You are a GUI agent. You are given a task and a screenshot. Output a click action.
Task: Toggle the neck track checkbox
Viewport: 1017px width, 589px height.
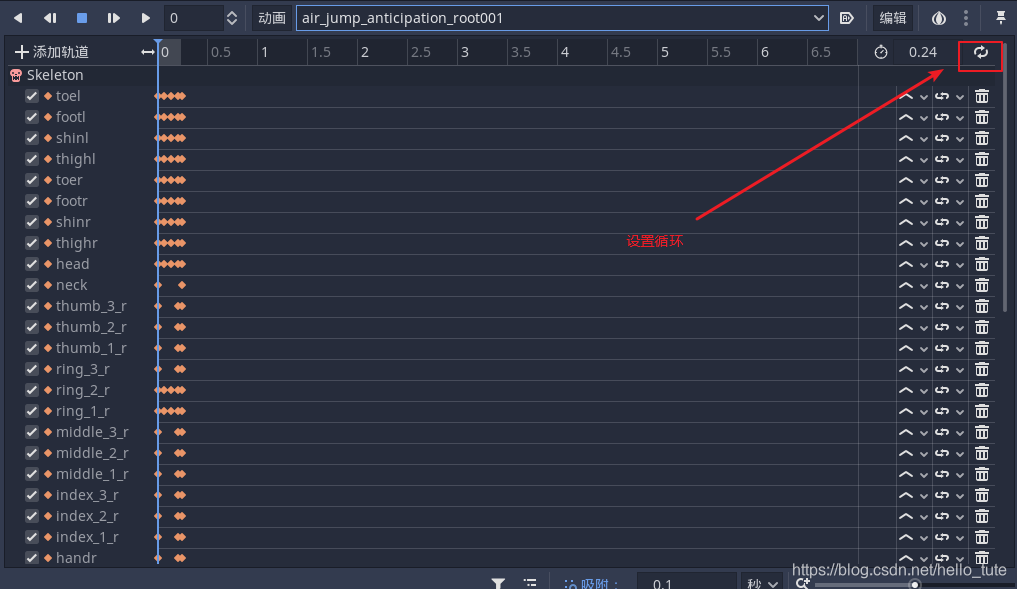(x=32, y=285)
